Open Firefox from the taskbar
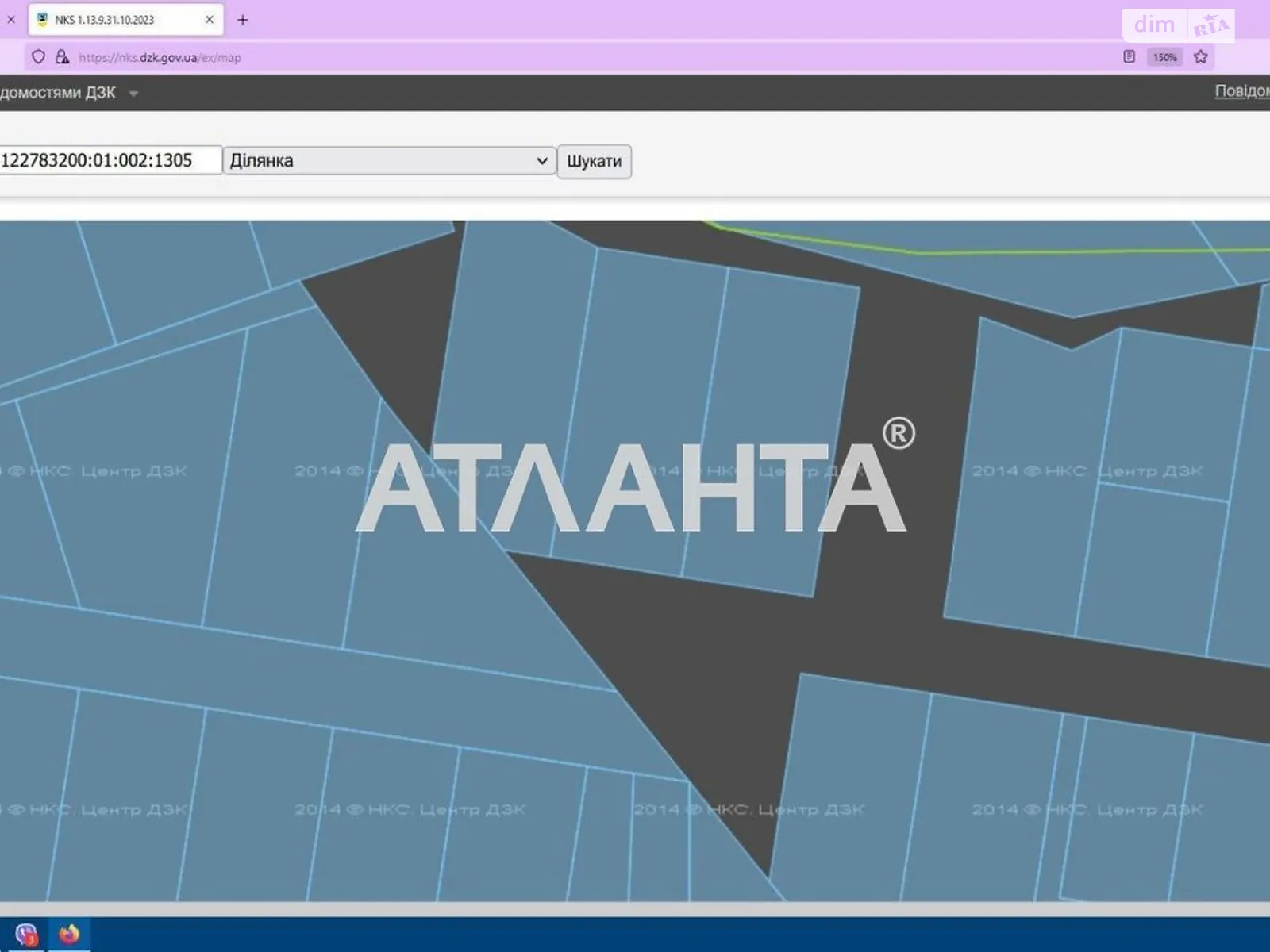Viewport: 1270px width, 952px height. (69, 935)
